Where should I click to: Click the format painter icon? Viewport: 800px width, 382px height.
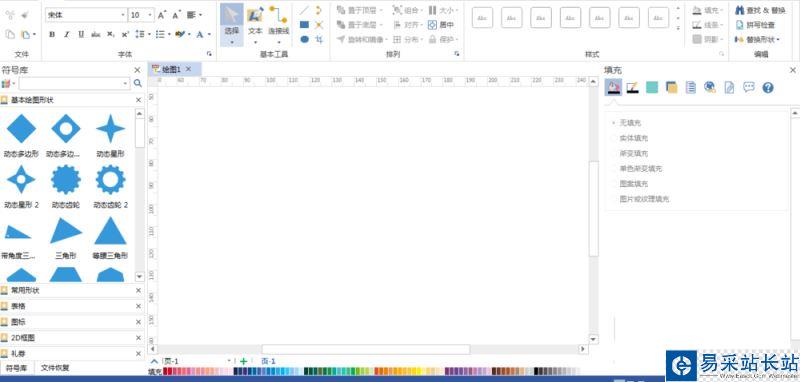[x=24, y=15]
